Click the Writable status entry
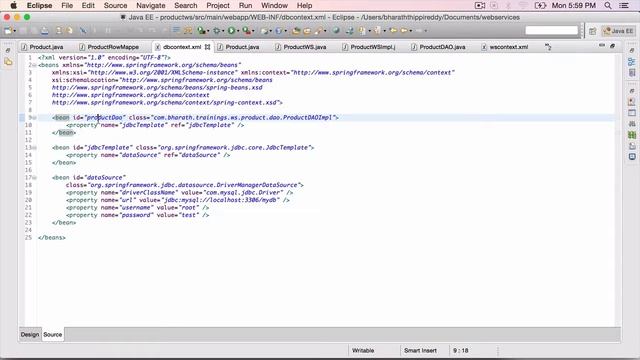 click(x=363, y=351)
